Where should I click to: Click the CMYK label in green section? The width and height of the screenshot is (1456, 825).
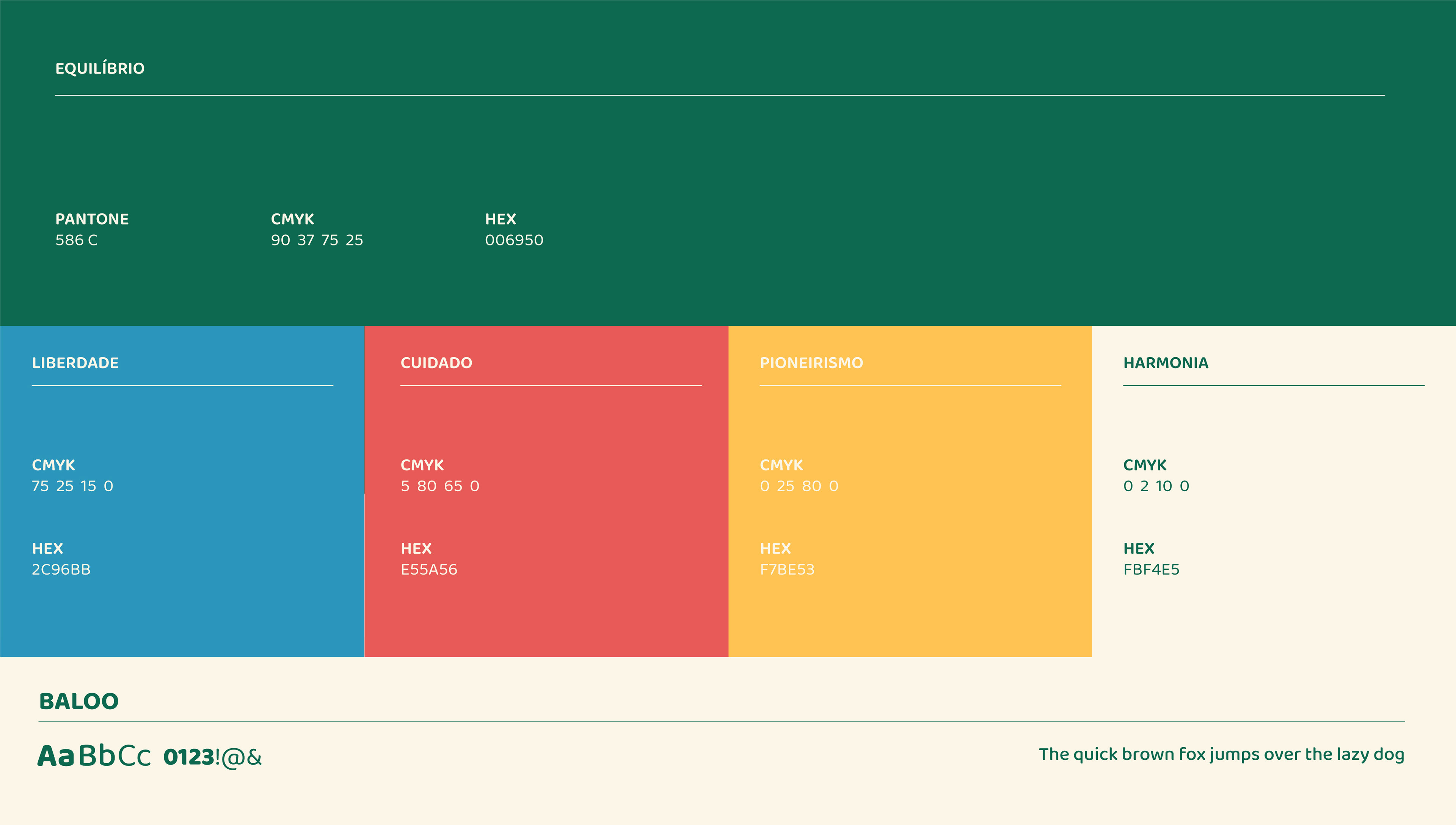(x=292, y=219)
